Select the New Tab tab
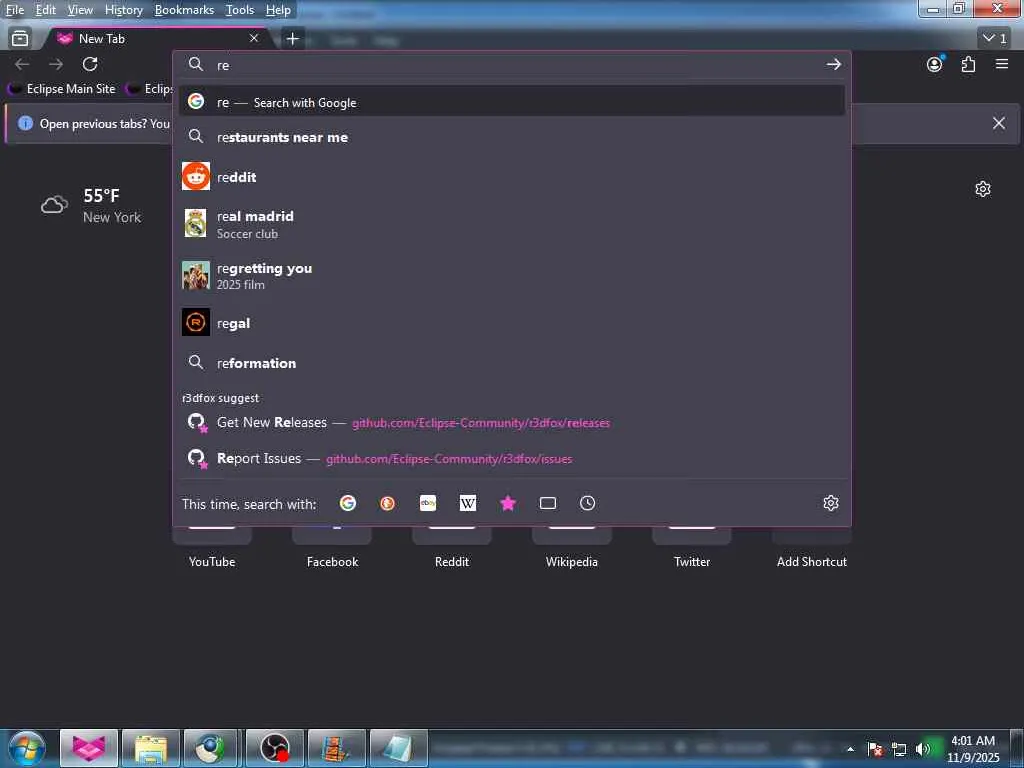The height and width of the screenshot is (768, 1024). click(x=157, y=39)
